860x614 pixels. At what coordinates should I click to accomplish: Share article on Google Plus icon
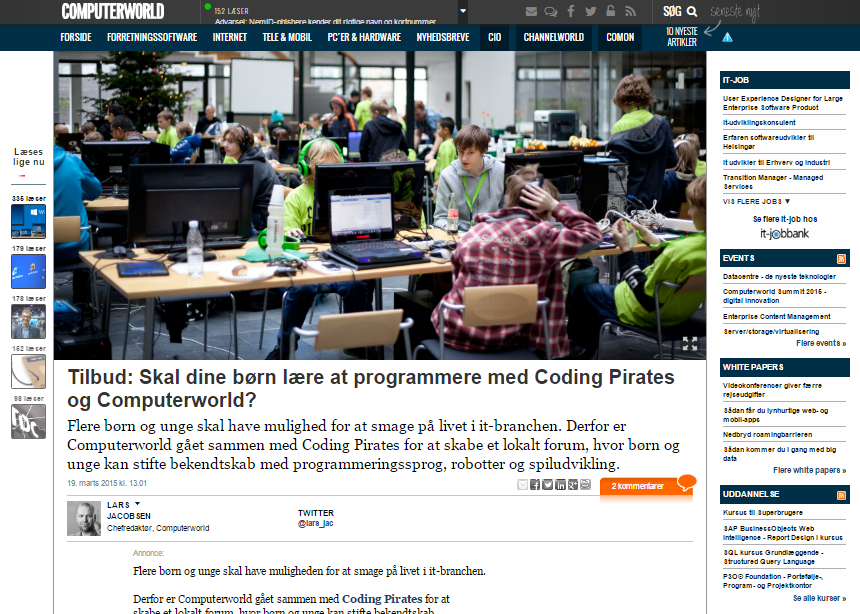pyautogui.click(x=573, y=485)
